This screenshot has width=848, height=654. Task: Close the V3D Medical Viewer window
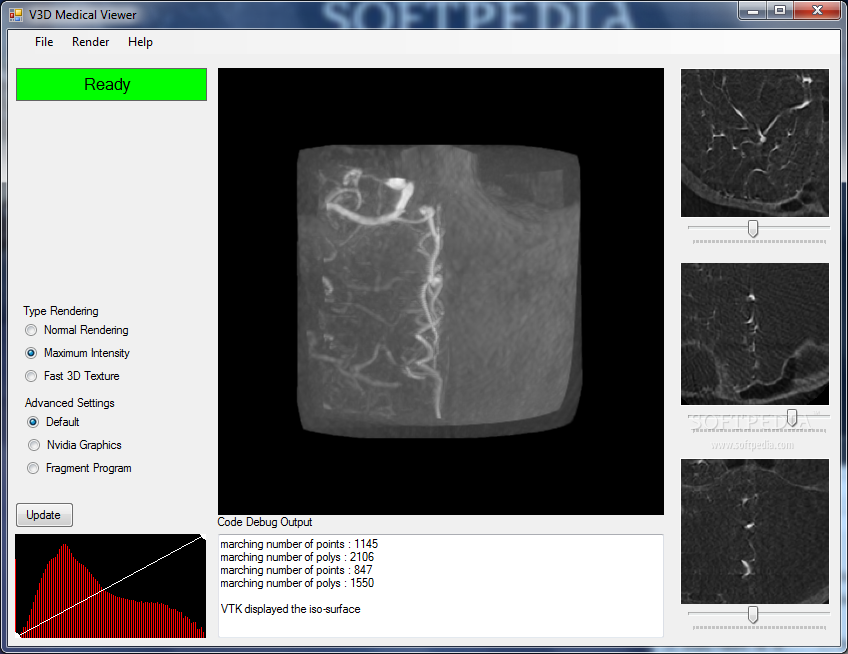817,10
